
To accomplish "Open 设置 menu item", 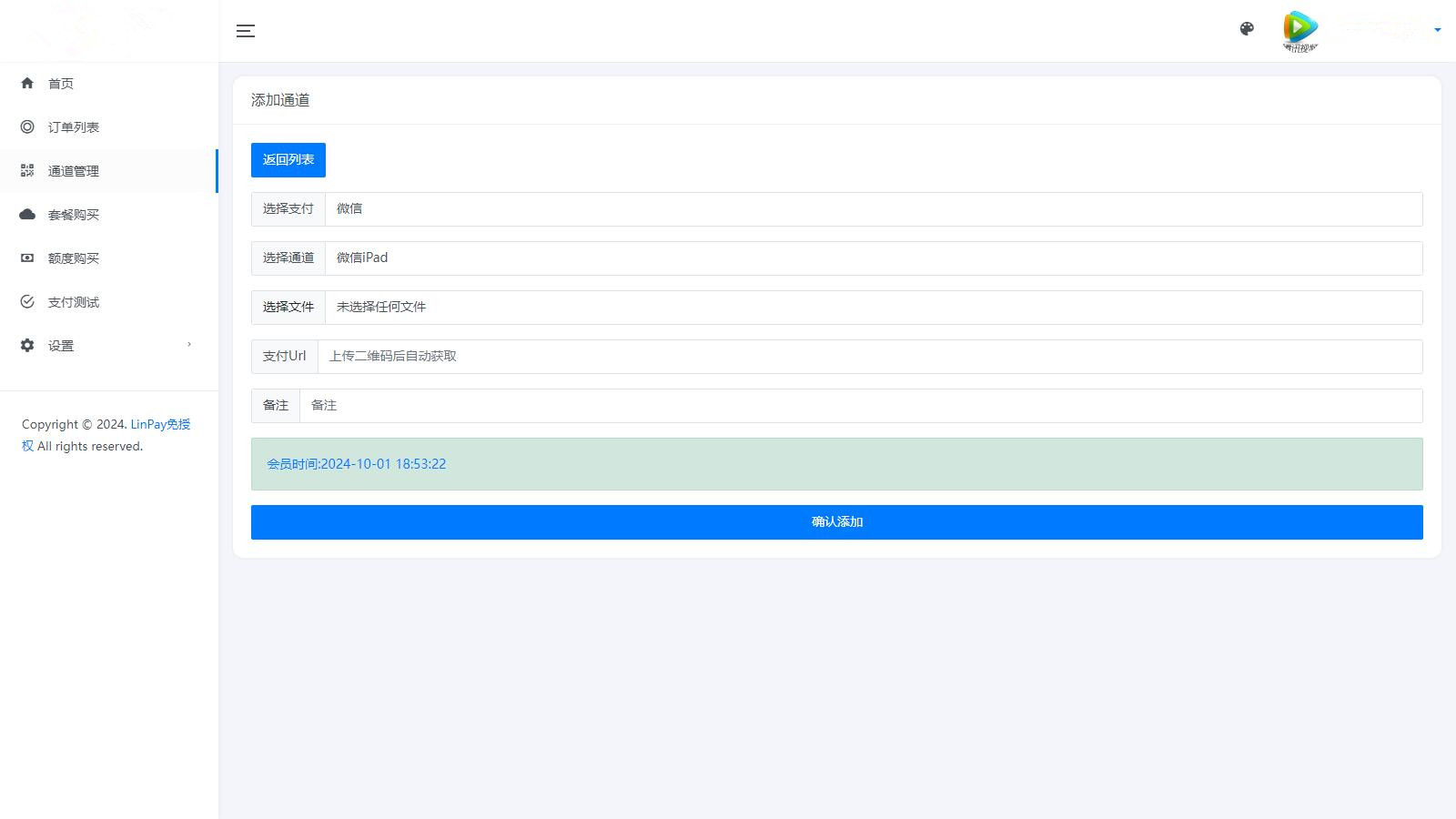I will pos(108,346).
